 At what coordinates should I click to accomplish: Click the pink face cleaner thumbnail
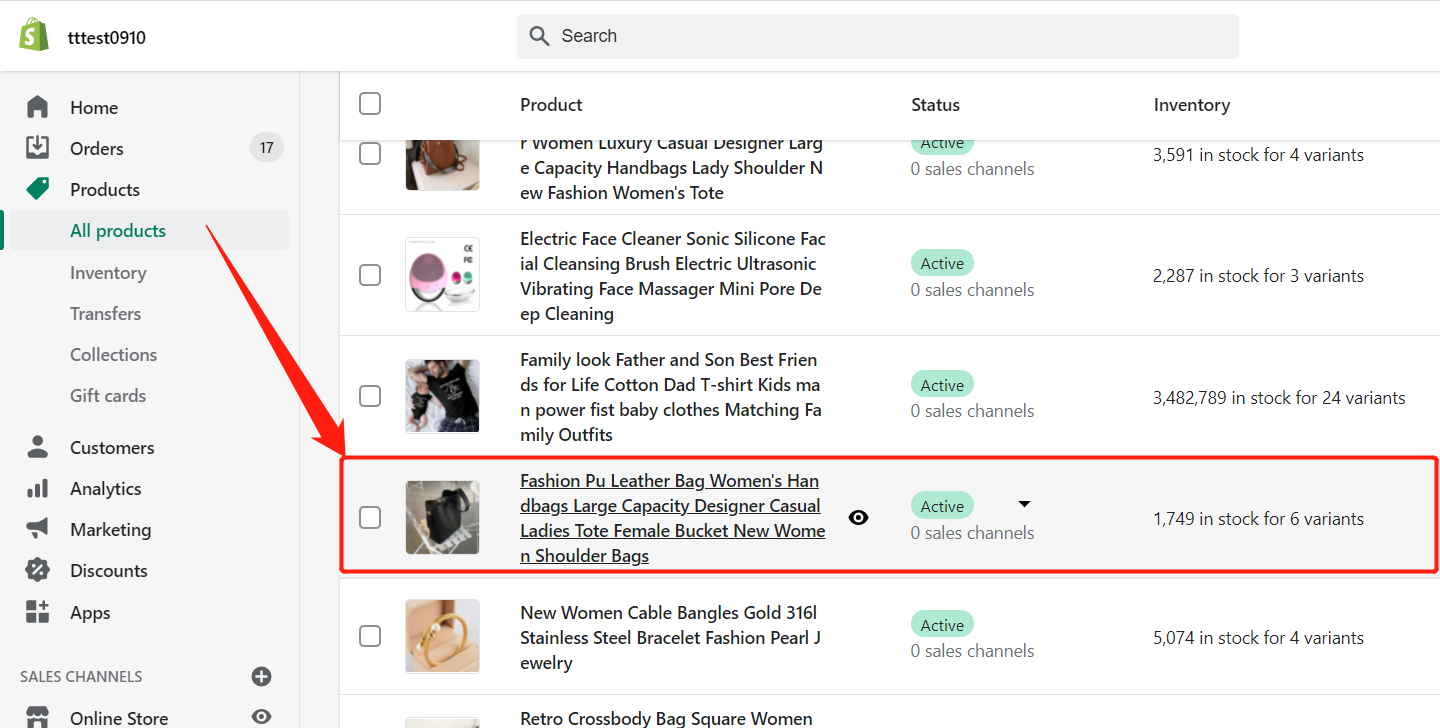(442, 274)
